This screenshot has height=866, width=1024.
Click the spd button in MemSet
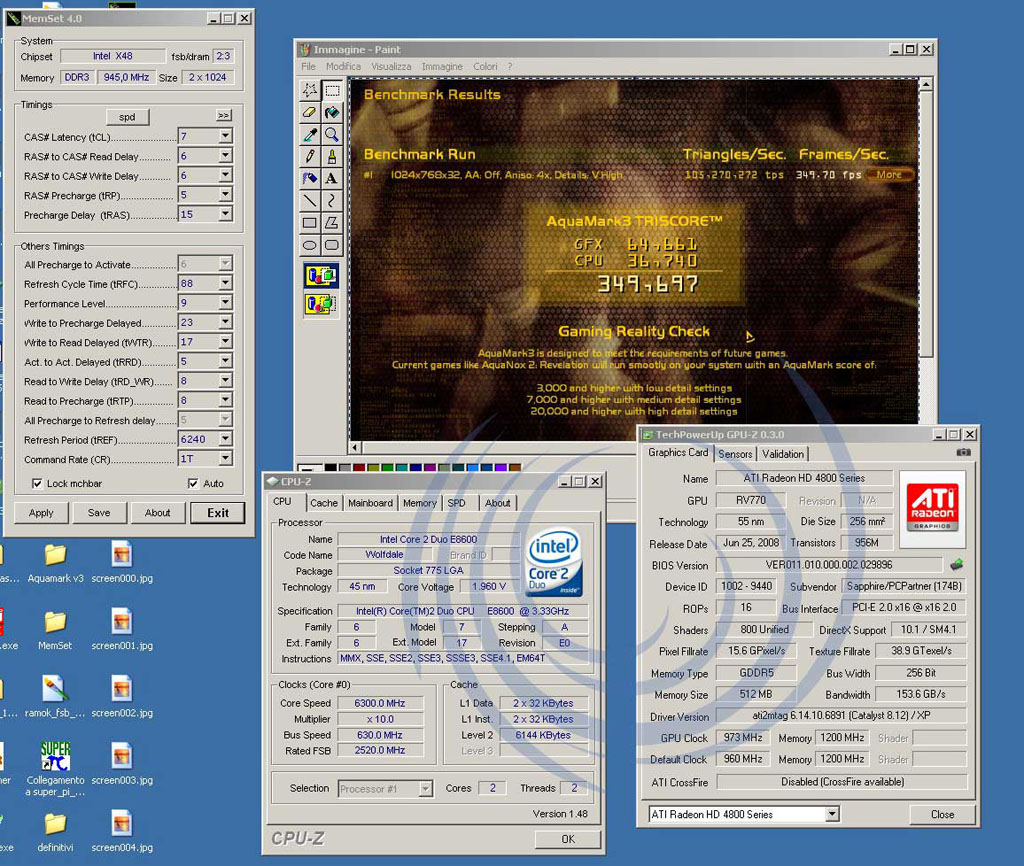pyautogui.click(x=127, y=117)
